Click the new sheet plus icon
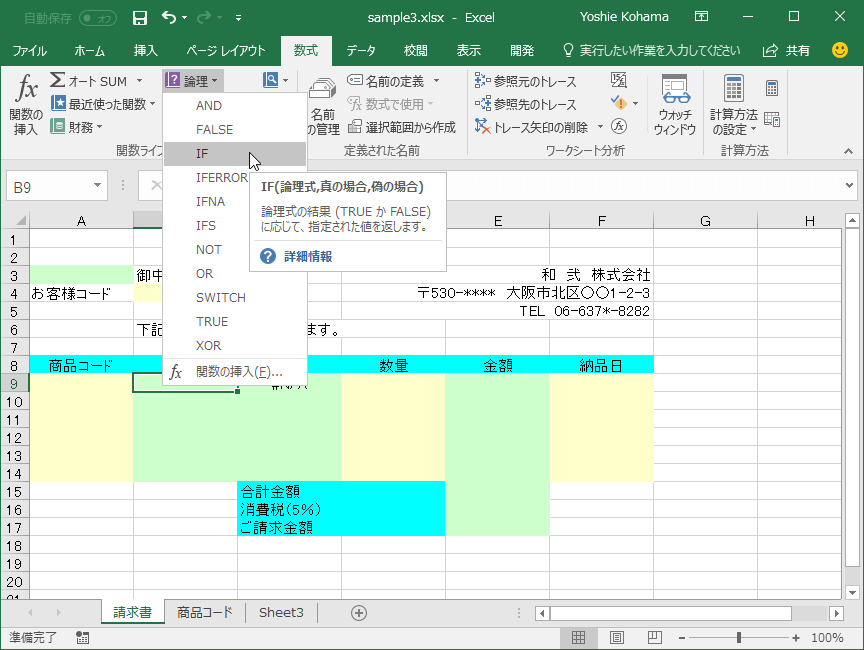 pos(359,613)
